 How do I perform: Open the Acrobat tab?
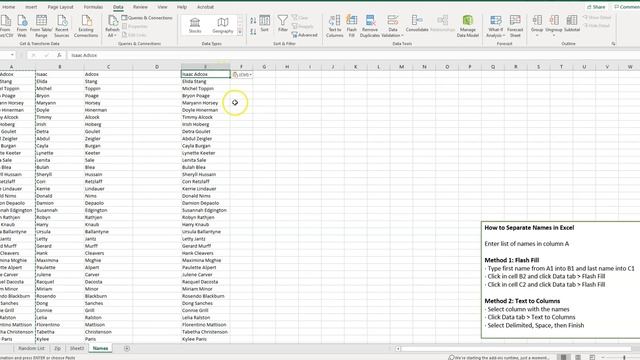tap(205, 7)
